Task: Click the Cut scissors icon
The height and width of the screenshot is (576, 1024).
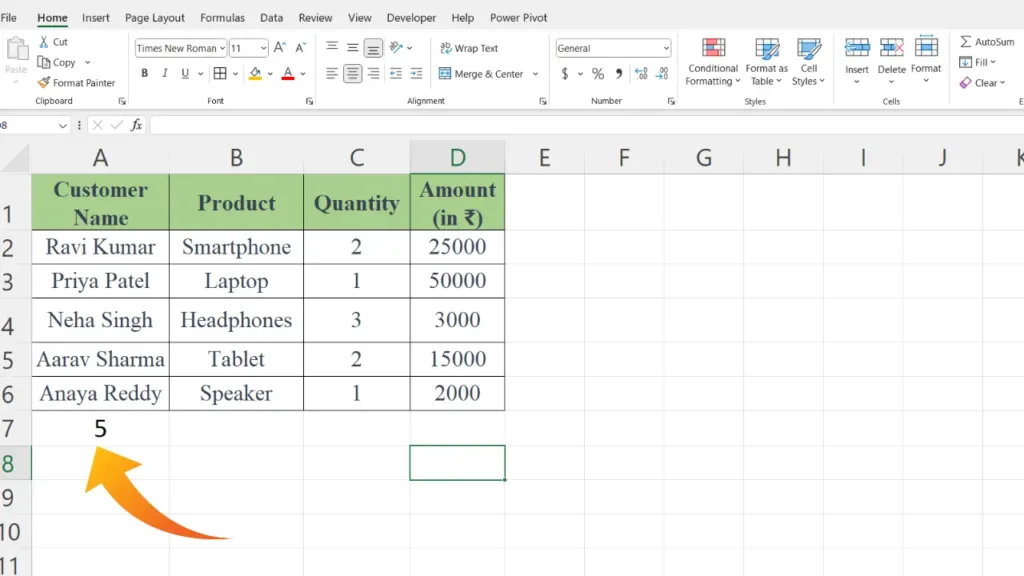Action: point(44,42)
